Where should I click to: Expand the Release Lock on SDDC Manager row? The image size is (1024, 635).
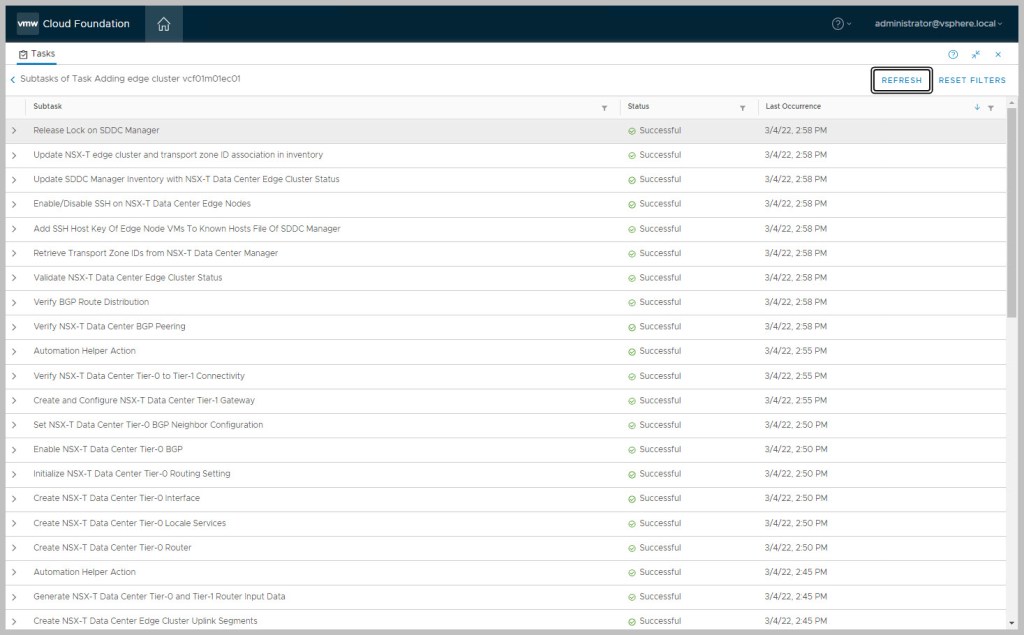click(14, 131)
